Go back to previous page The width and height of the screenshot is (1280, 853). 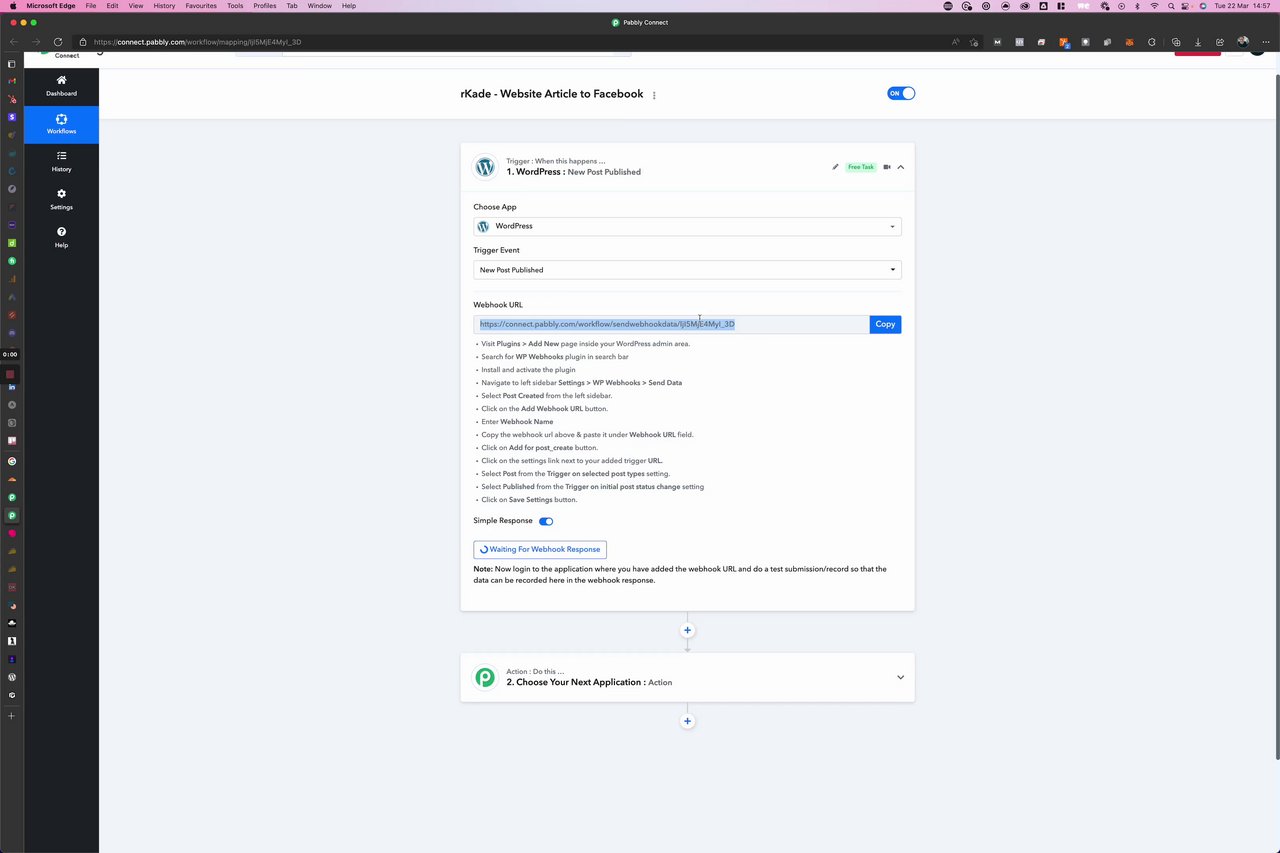[13, 42]
